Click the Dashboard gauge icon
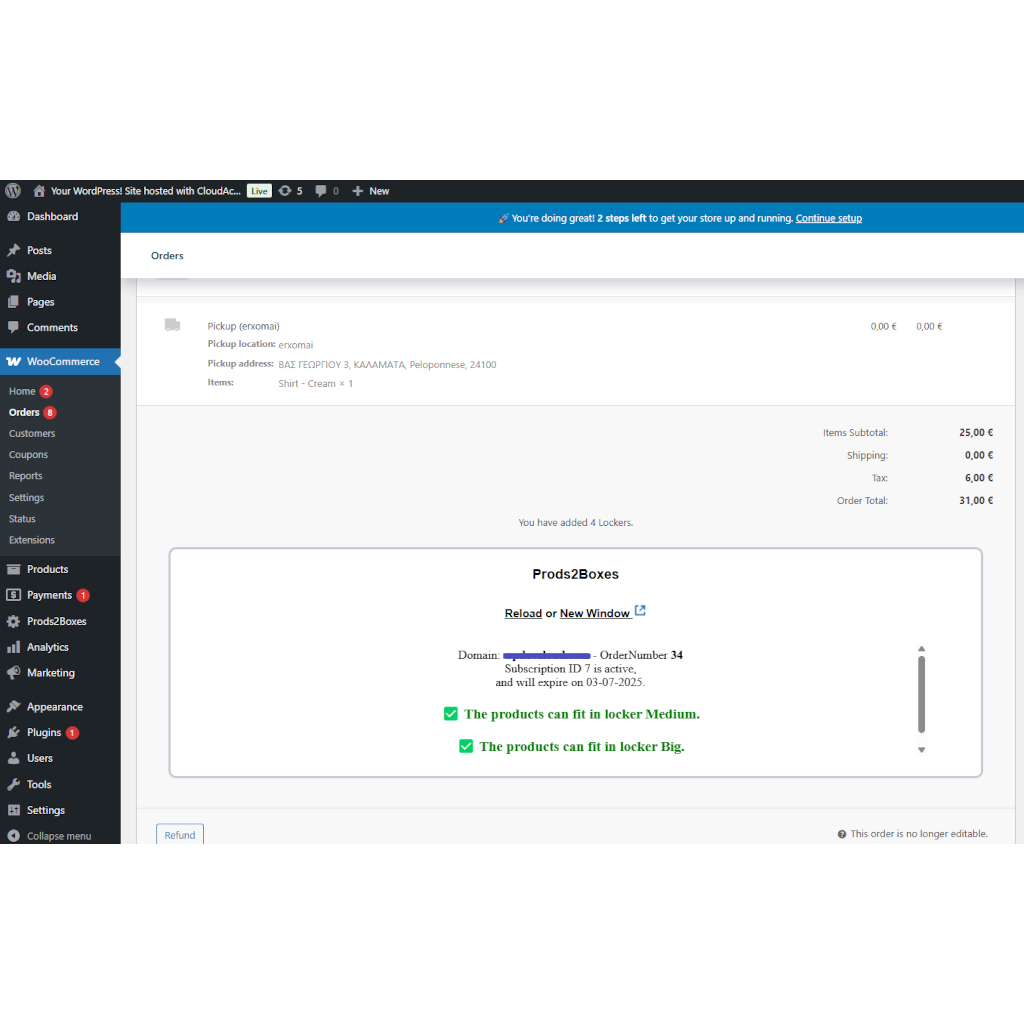The image size is (1024, 1024). click(x=13, y=216)
